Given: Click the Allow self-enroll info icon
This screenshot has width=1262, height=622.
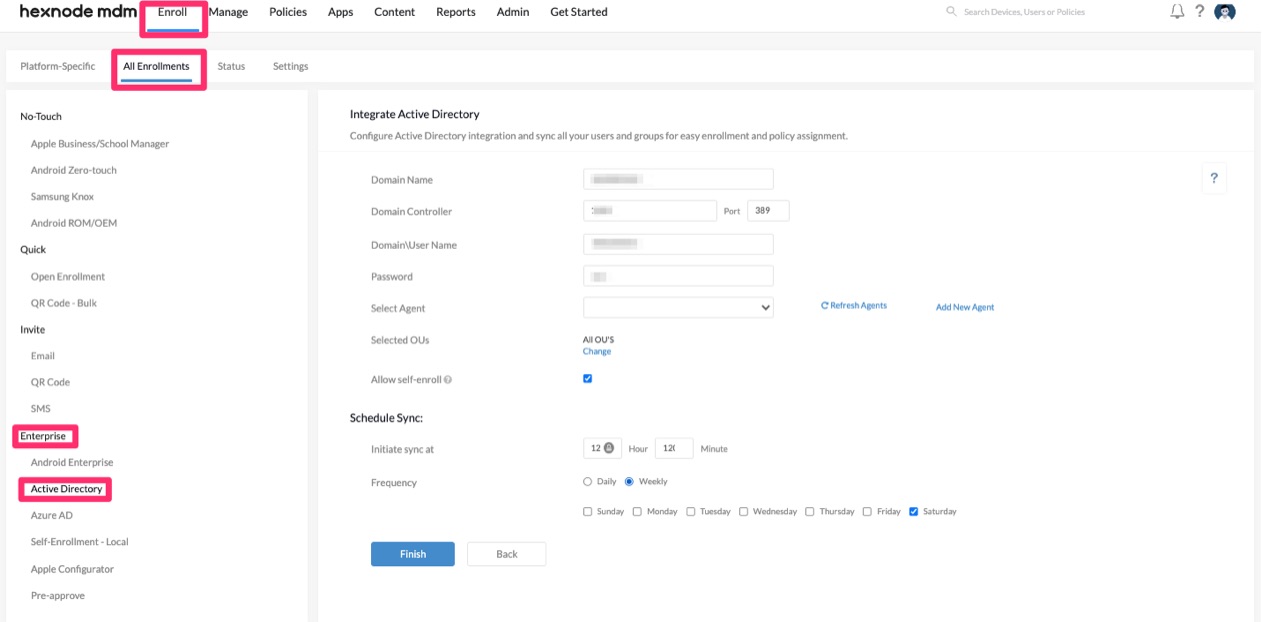Looking at the screenshot, I should tap(448, 380).
